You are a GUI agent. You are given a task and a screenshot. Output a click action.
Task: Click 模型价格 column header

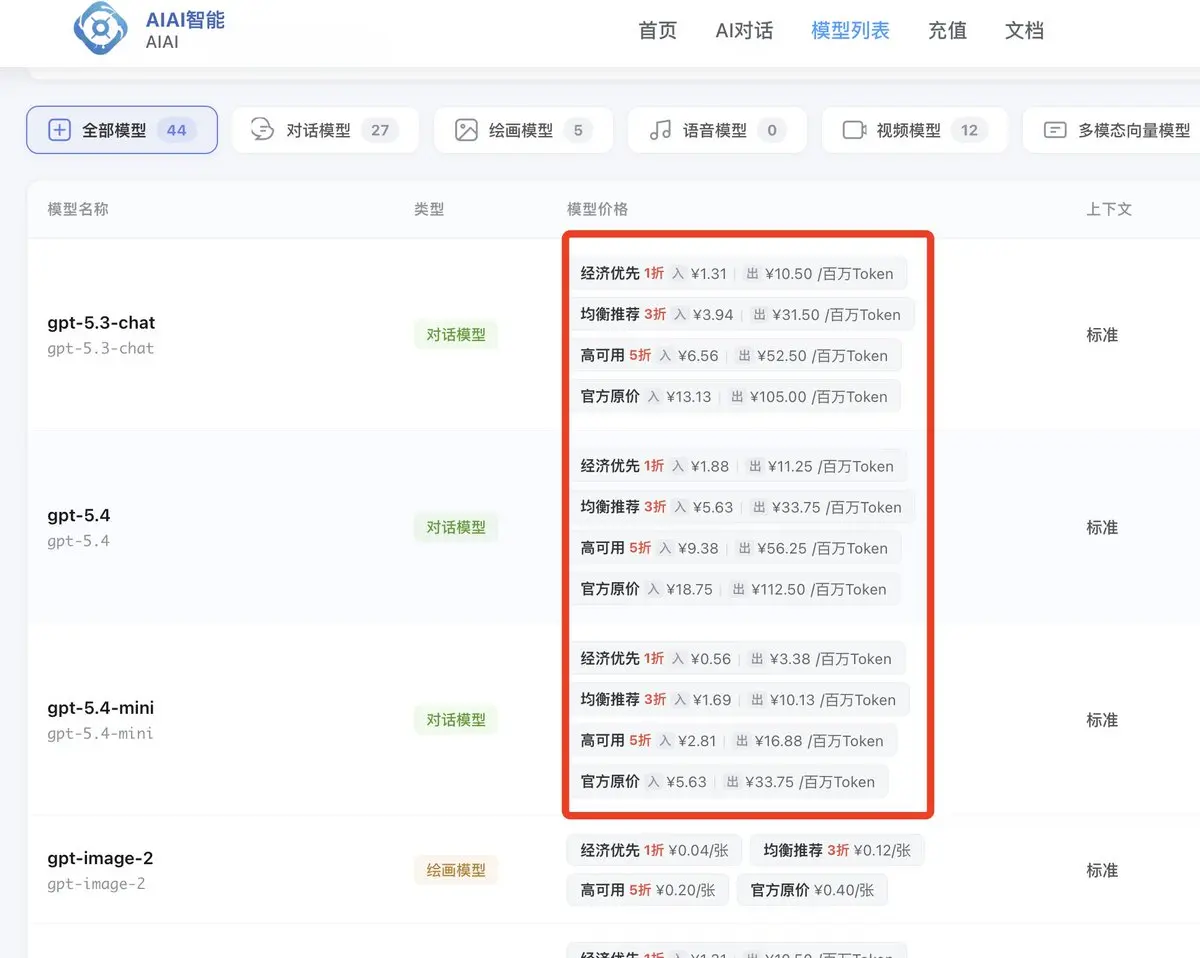click(x=597, y=209)
